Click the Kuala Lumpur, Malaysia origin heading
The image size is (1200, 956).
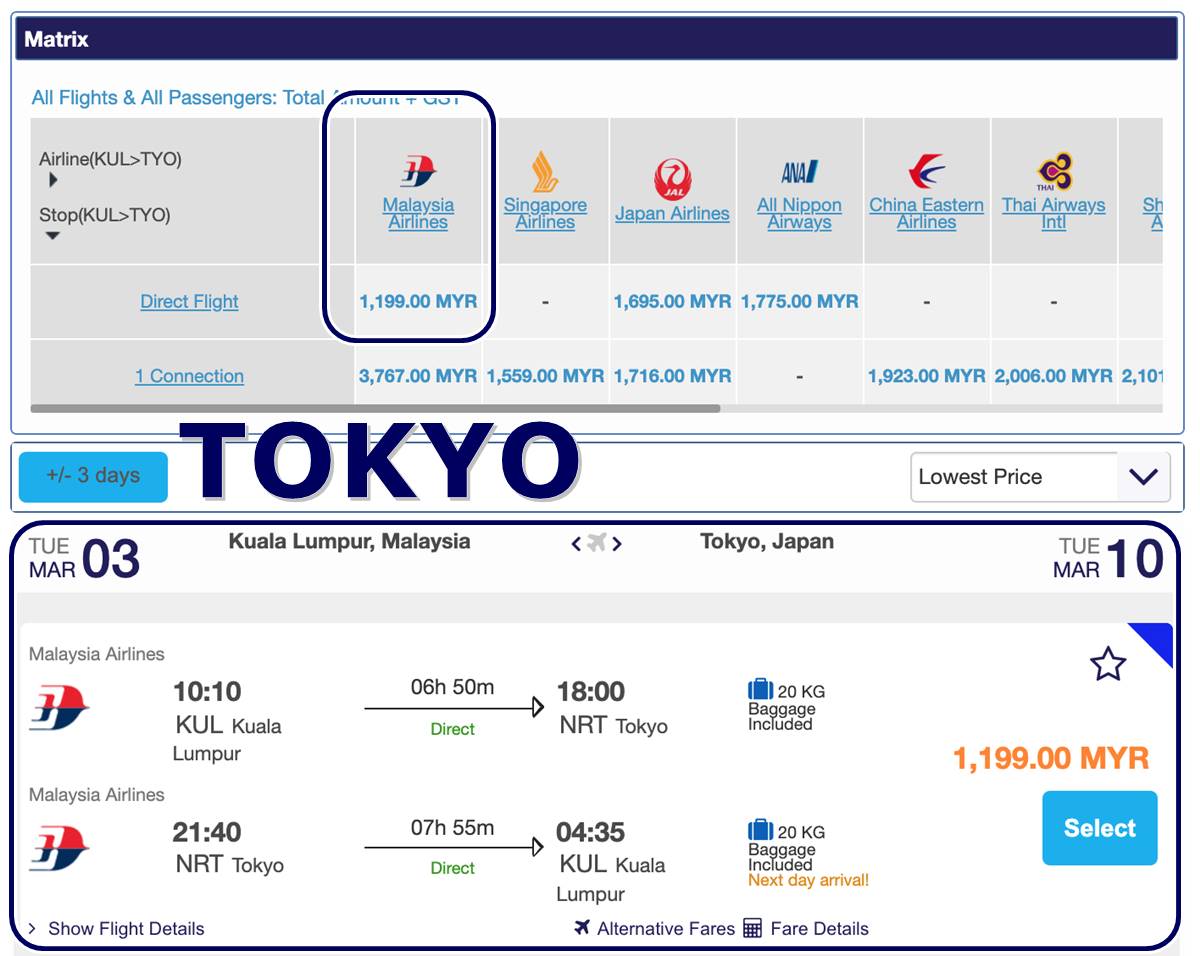(349, 541)
